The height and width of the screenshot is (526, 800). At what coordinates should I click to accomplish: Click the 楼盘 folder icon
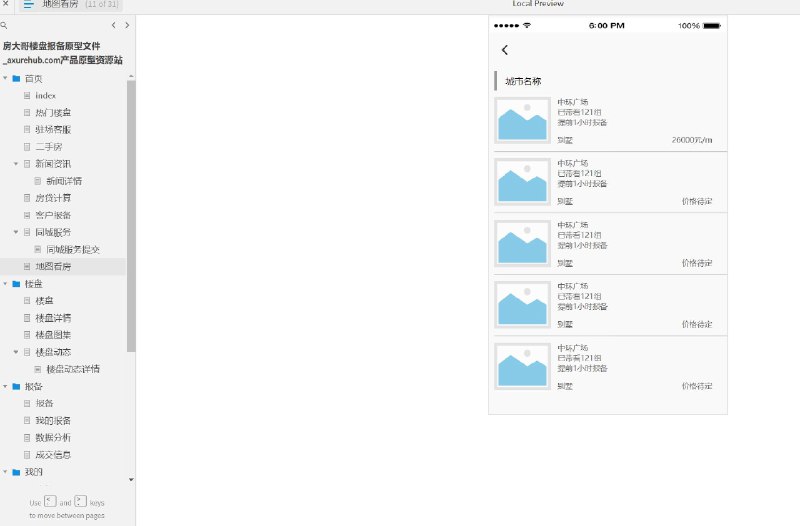pos(16,284)
